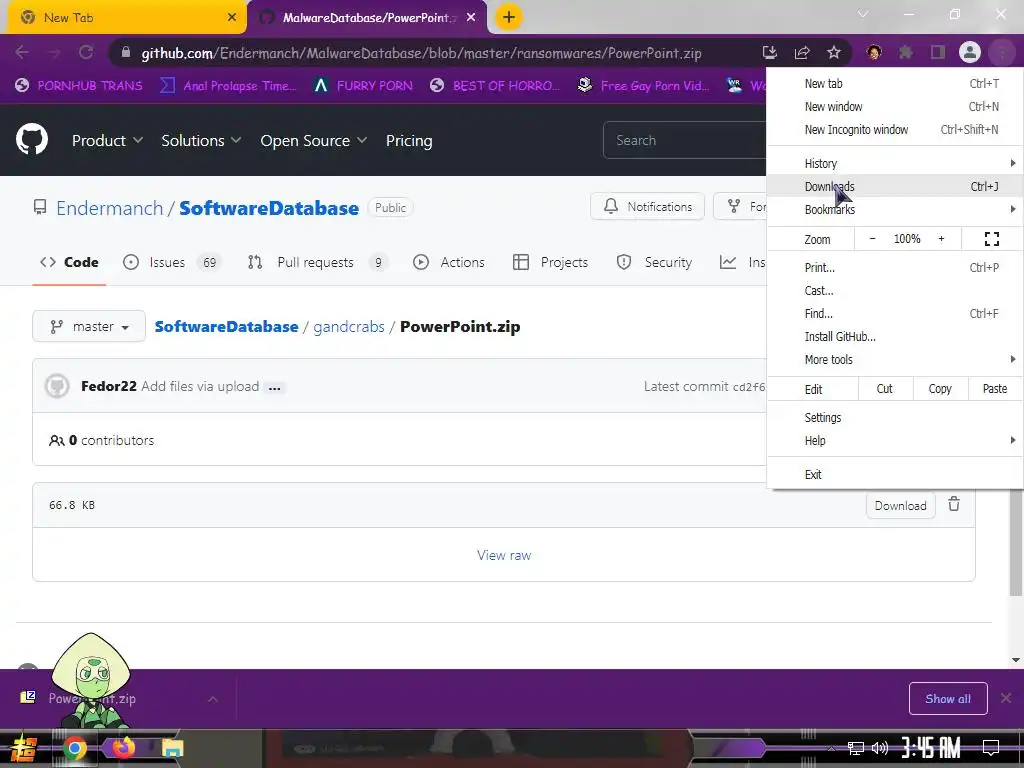Image resolution: width=1024 pixels, height=768 pixels.
Task: Open Google Chrome from the taskbar
Action: 74,748
